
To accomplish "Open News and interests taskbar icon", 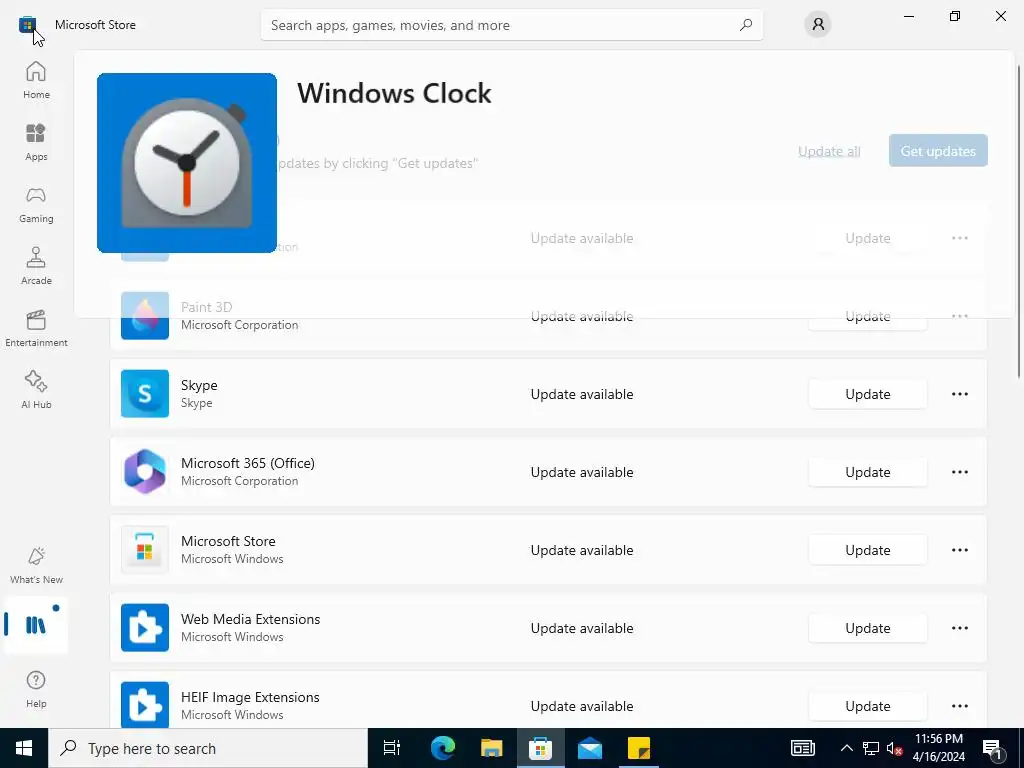I will pos(803,748).
